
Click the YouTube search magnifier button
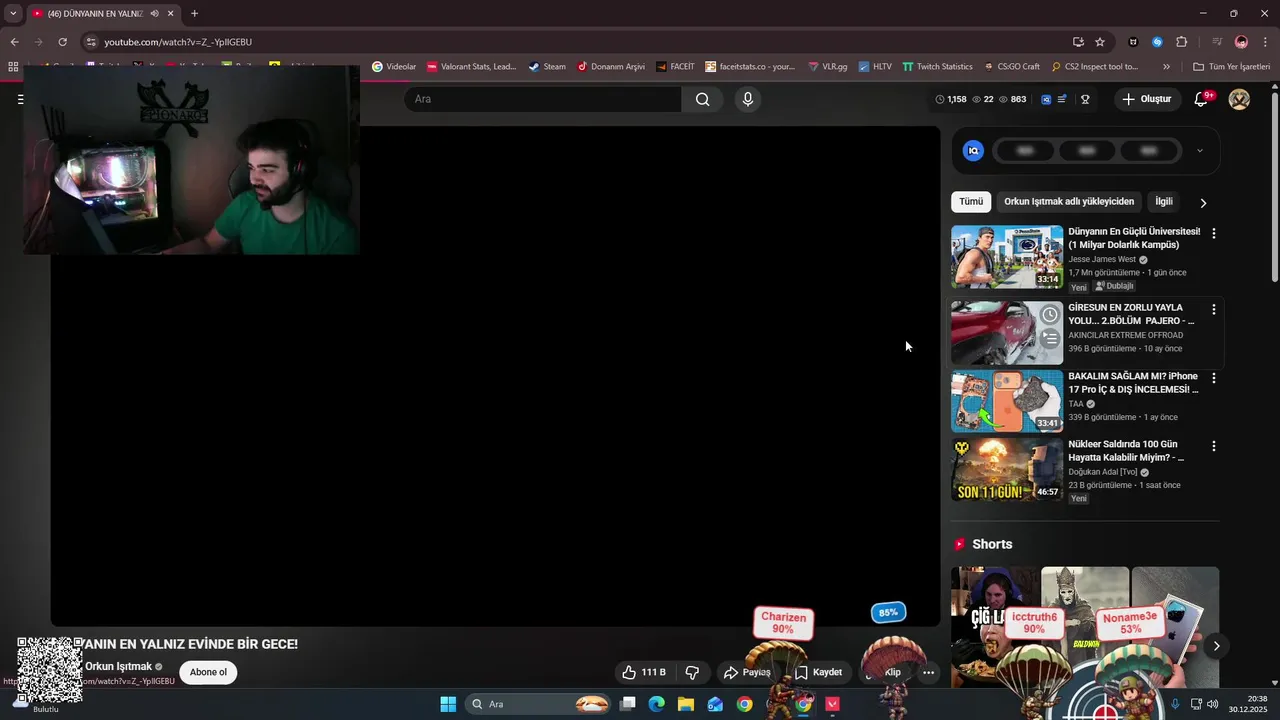tap(702, 99)
